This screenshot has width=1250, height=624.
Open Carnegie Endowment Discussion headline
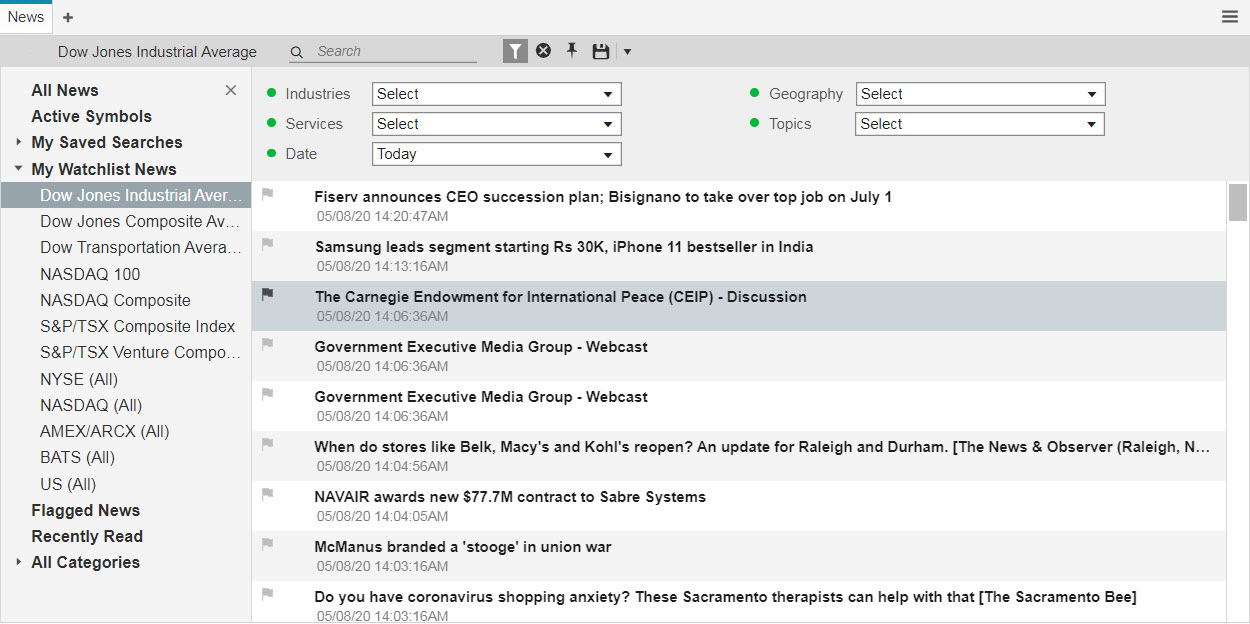pos(561,297)
